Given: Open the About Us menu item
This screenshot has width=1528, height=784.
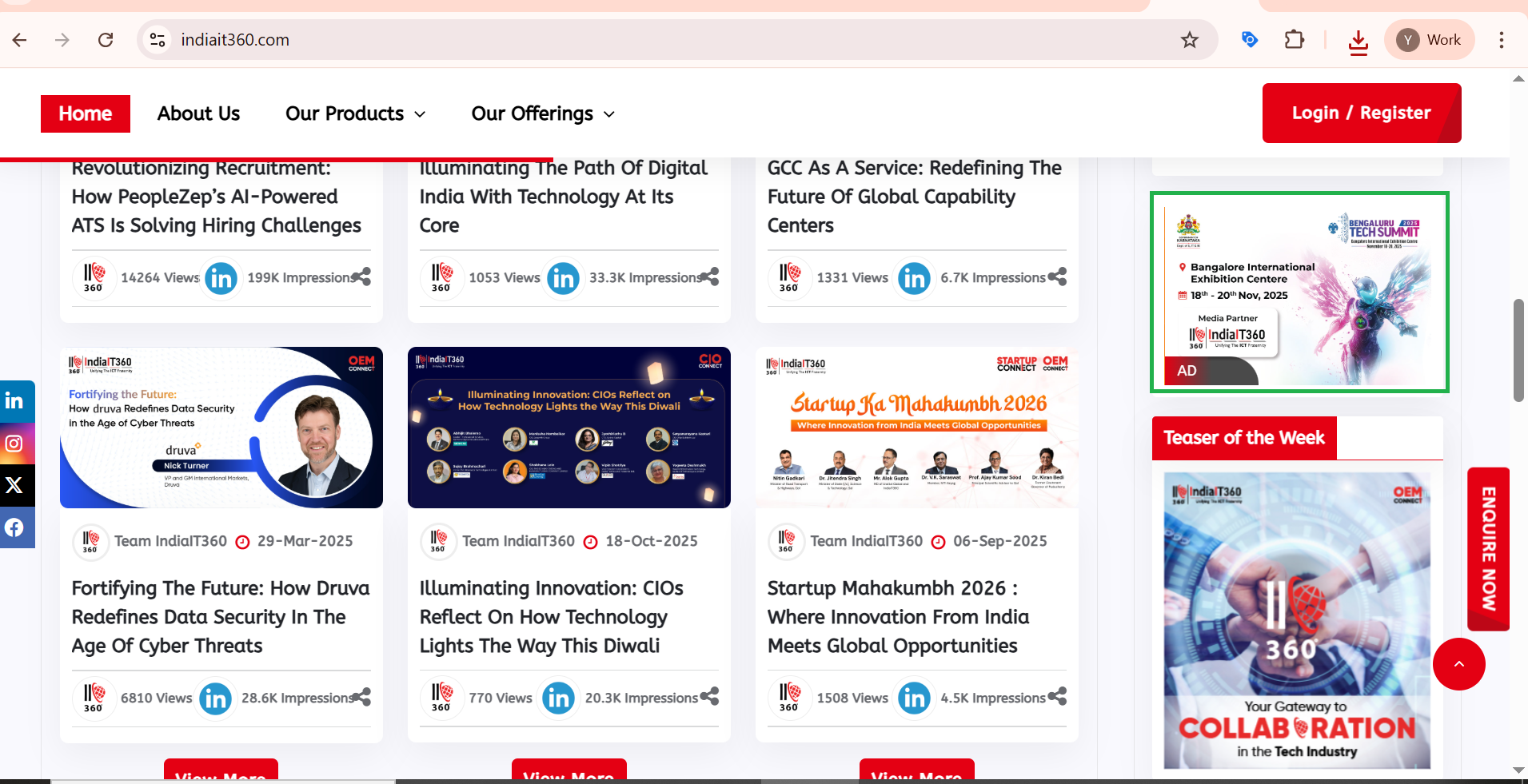Looking at the screenshot, I should (198, 113).
